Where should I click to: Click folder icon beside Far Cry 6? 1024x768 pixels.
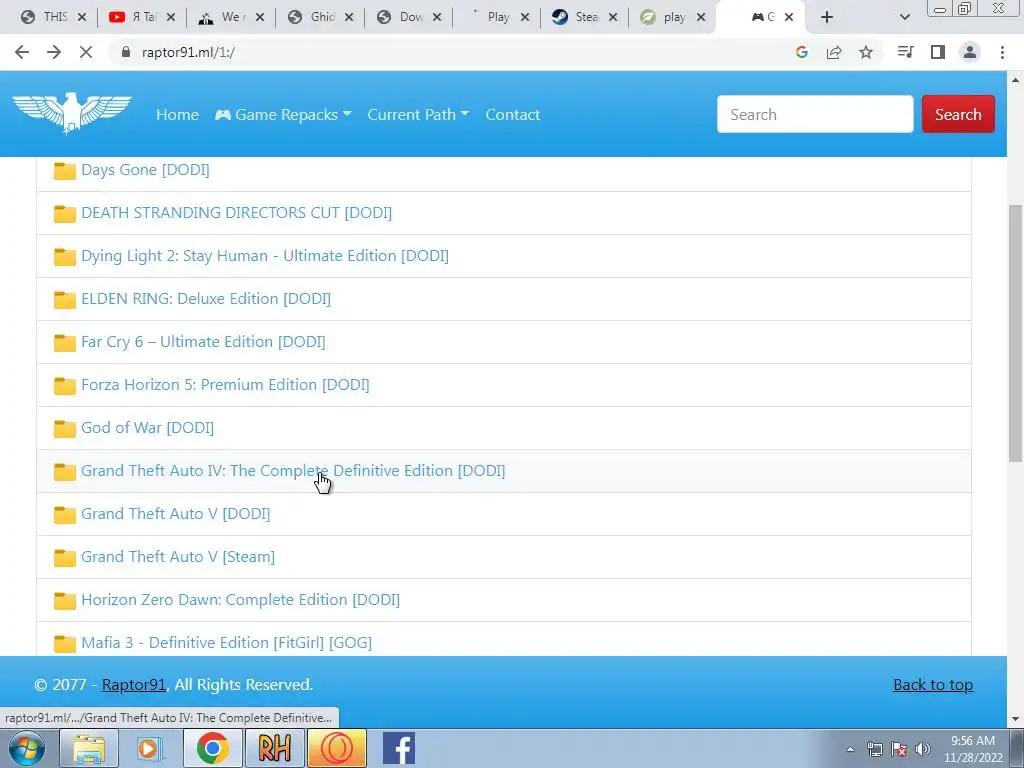[65, 343]
